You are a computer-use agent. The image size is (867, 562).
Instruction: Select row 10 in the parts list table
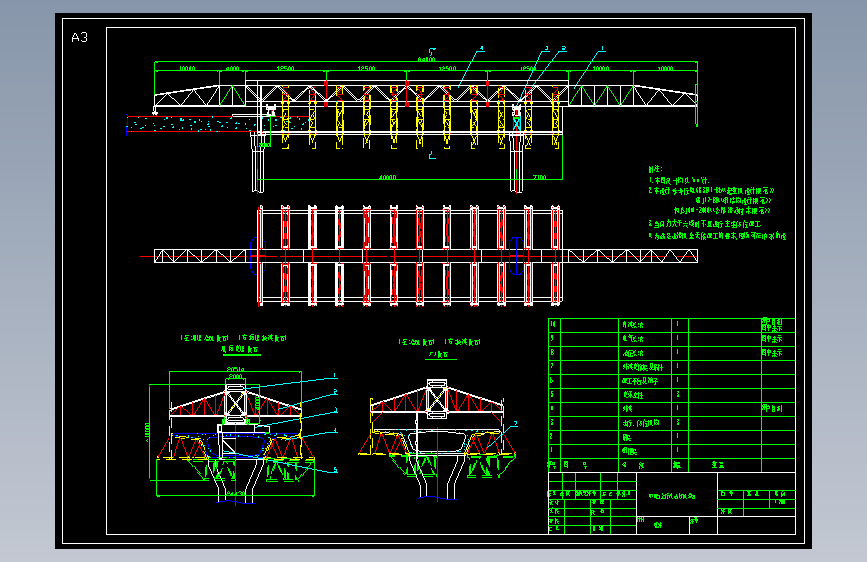672,325
